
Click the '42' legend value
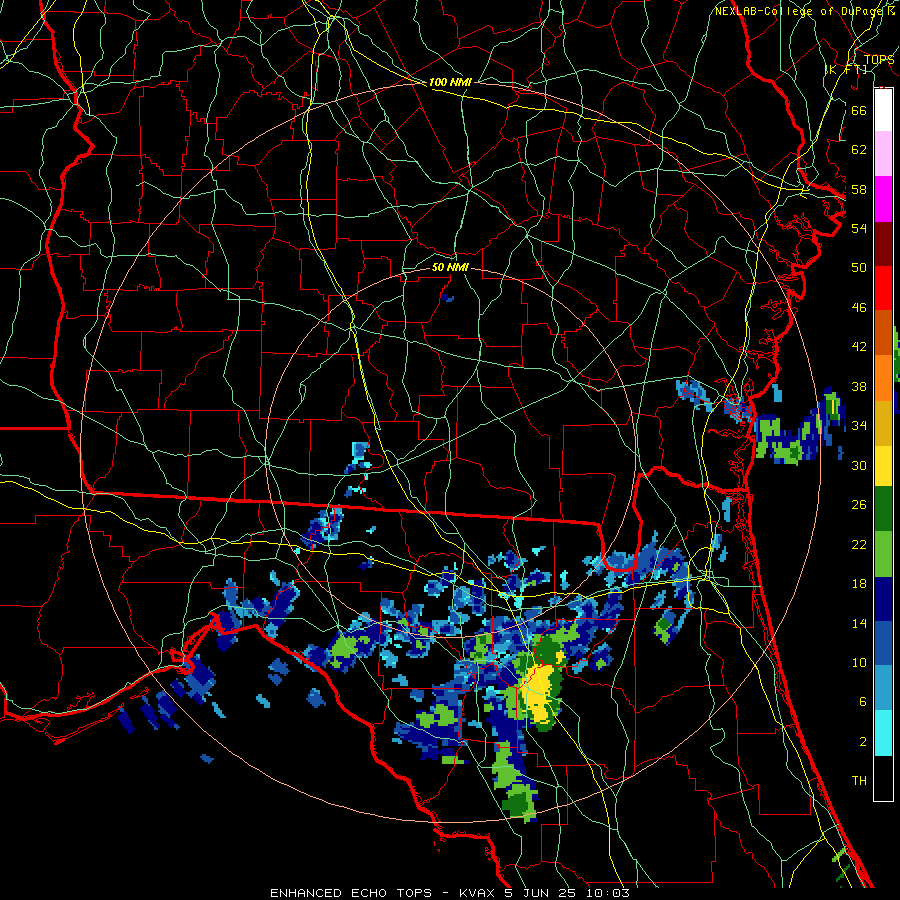pos(859,347)
